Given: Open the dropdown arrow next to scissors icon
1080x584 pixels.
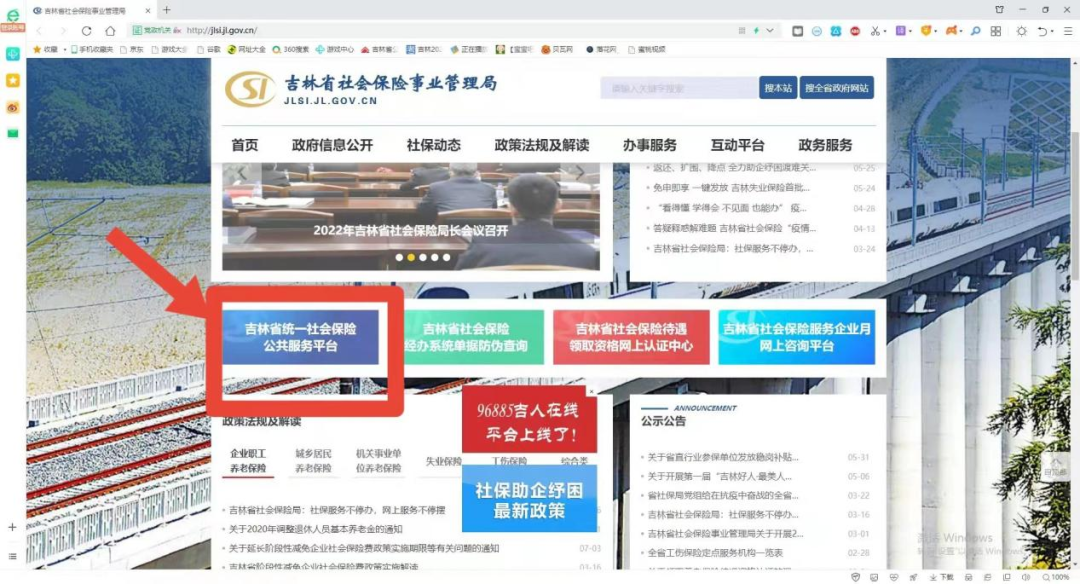Looking at the screenshot, I should pyautogui.click(x=885, y=32).
